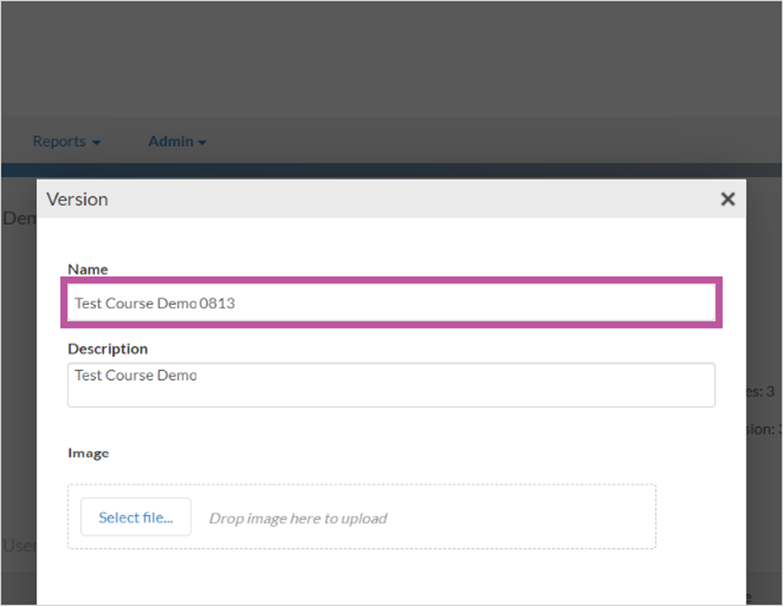Open the Admin dropdown menu
Image resolution: width=783 pixels, height=606 pixels.
coord(177,142)
